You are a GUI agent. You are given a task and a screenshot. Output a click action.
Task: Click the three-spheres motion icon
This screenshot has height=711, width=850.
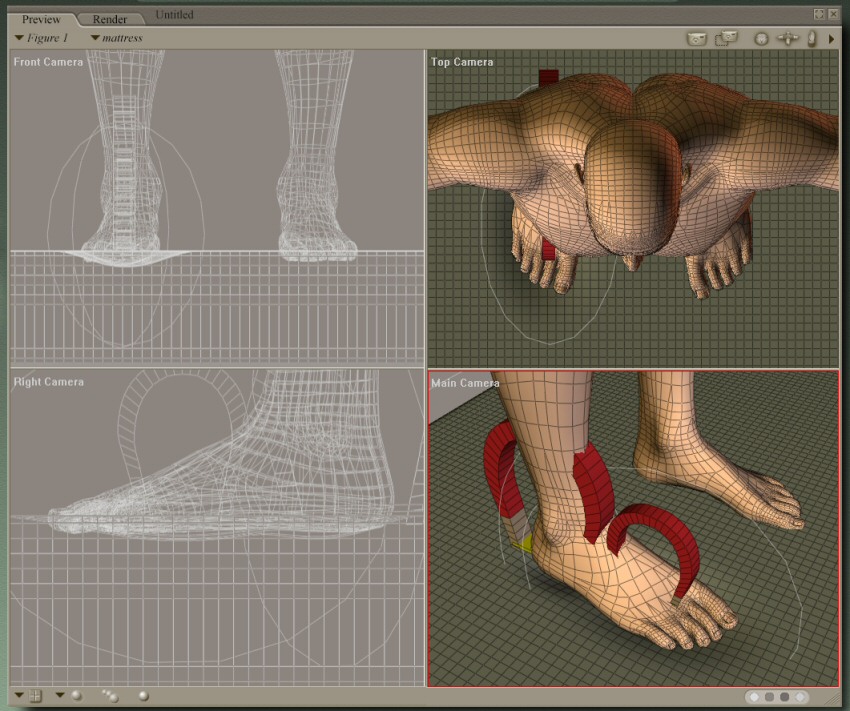110,696
